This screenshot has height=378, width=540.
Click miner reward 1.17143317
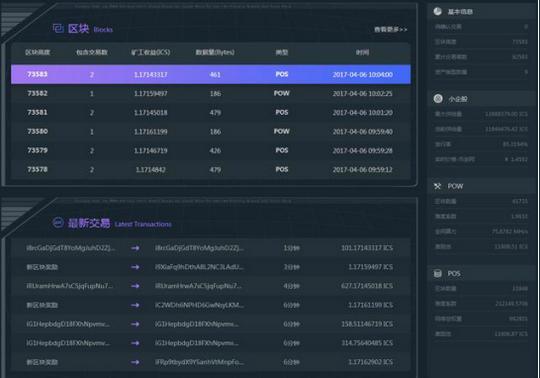tap(150, 75)
